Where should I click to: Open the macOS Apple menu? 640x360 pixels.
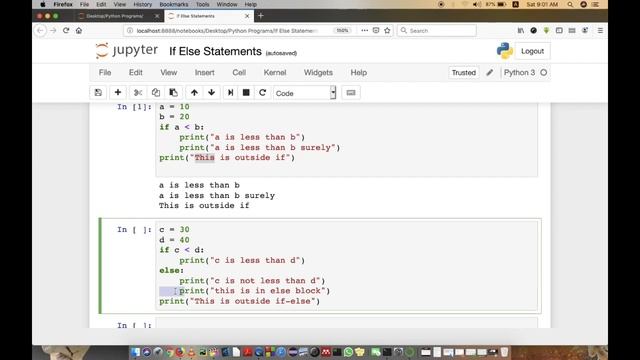[x=42, y=4]
